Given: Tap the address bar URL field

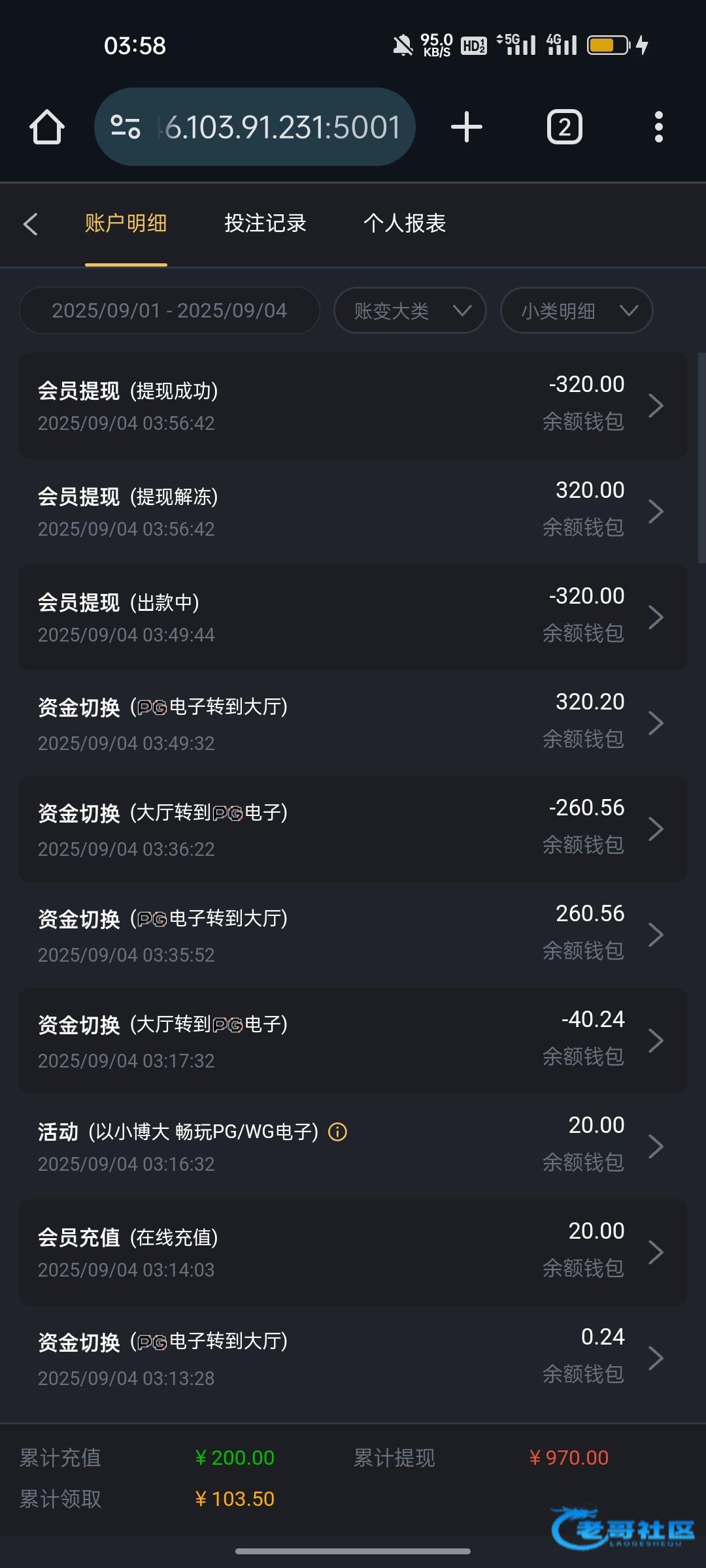Looking at the screenshot, I should 281,127.
